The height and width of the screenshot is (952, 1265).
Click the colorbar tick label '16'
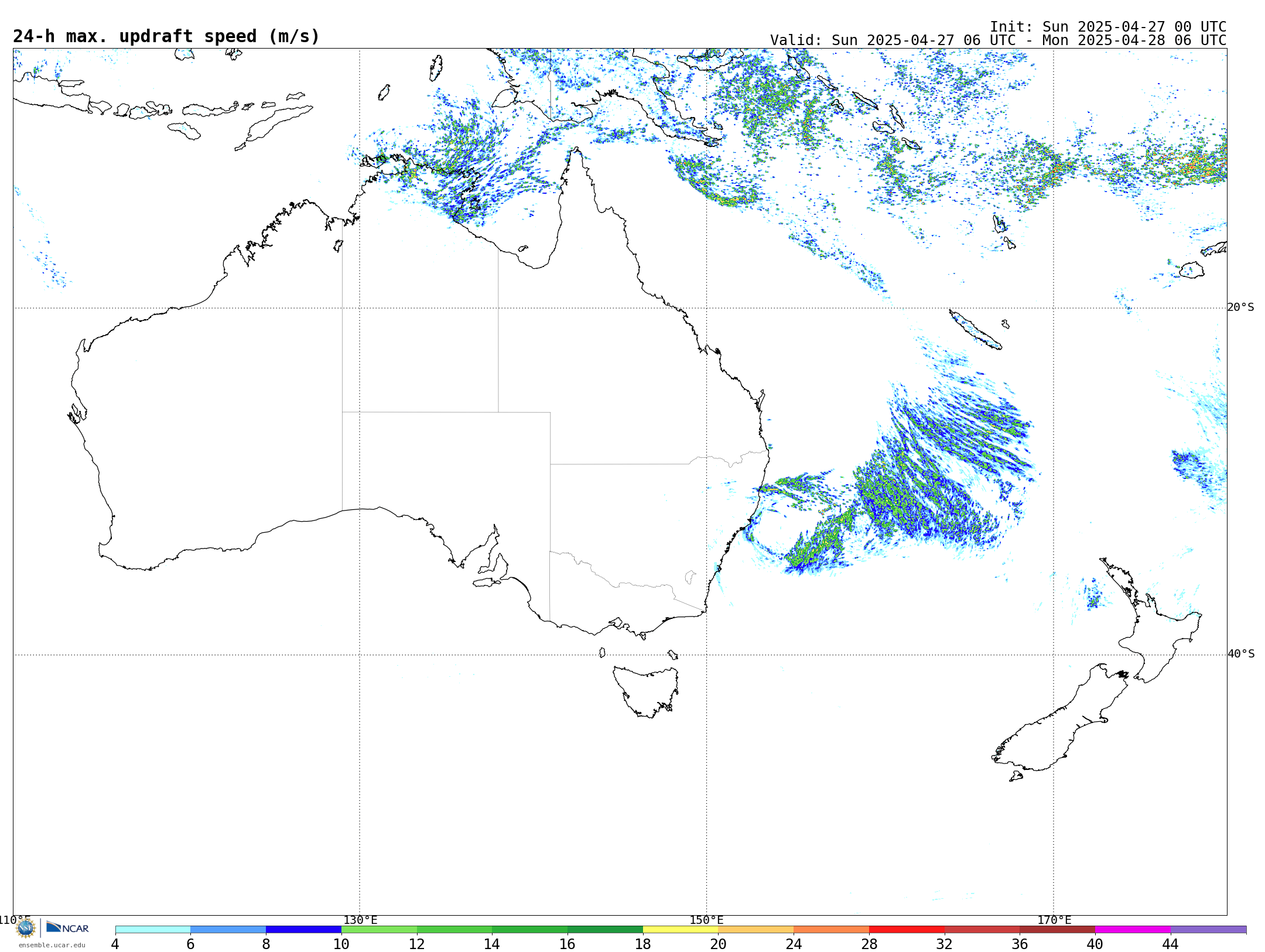[567, 944]
